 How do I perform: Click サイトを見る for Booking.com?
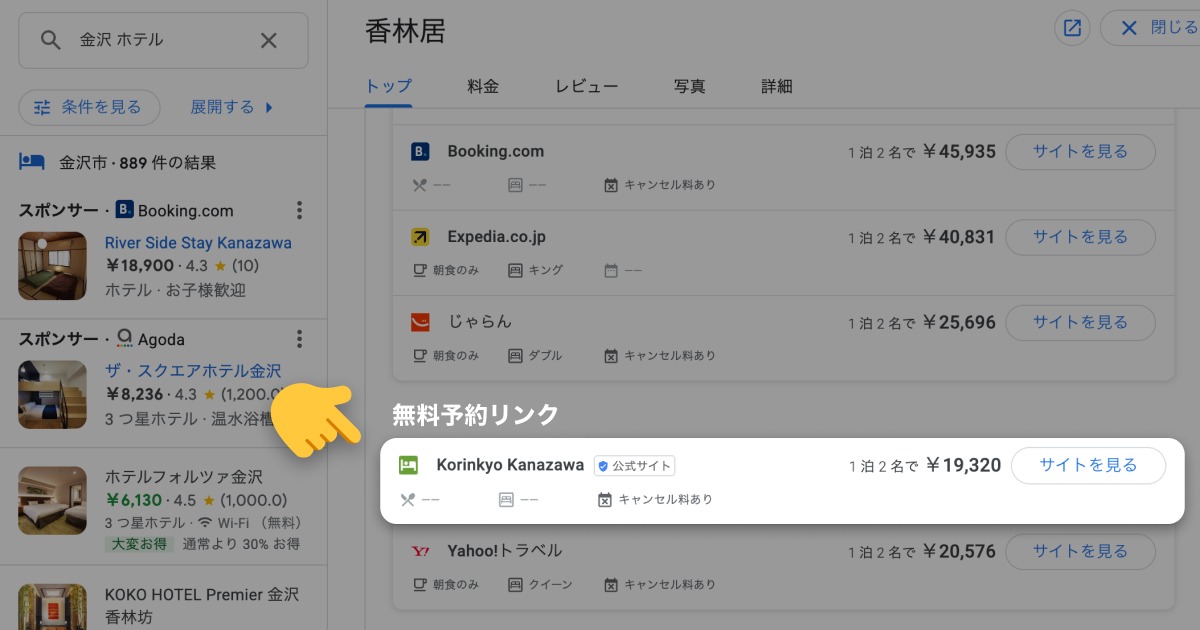click(1080, 152)
